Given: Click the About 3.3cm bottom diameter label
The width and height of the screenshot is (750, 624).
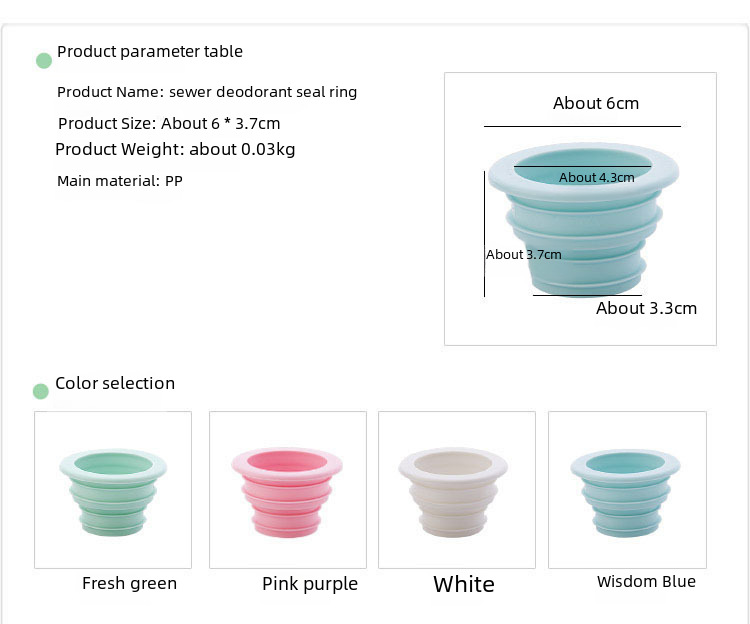Looking at the screenshot, I should point(646,308).
